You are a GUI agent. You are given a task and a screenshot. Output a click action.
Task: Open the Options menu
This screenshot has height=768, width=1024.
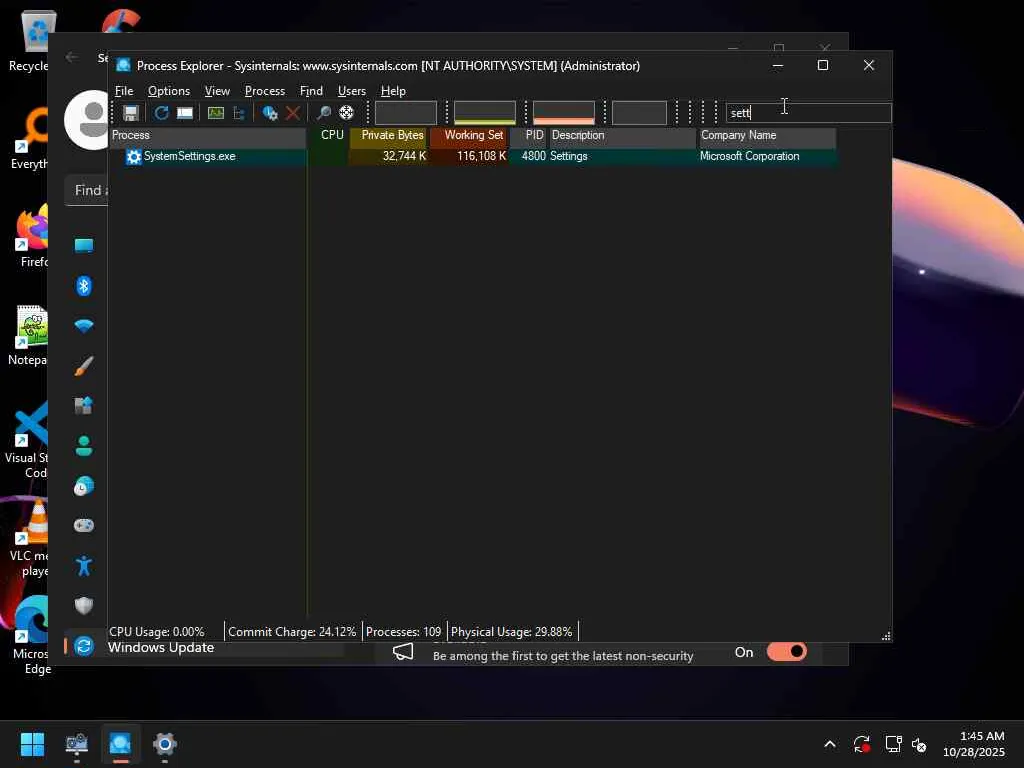[x=169, y=91]
